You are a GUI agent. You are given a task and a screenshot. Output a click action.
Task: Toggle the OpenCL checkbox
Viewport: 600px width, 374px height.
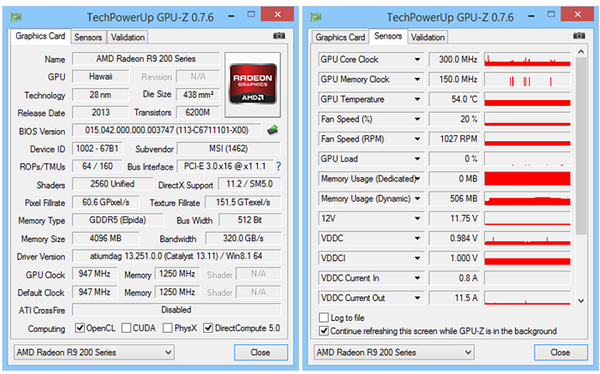pyautogui.click(x=80, y=328)
